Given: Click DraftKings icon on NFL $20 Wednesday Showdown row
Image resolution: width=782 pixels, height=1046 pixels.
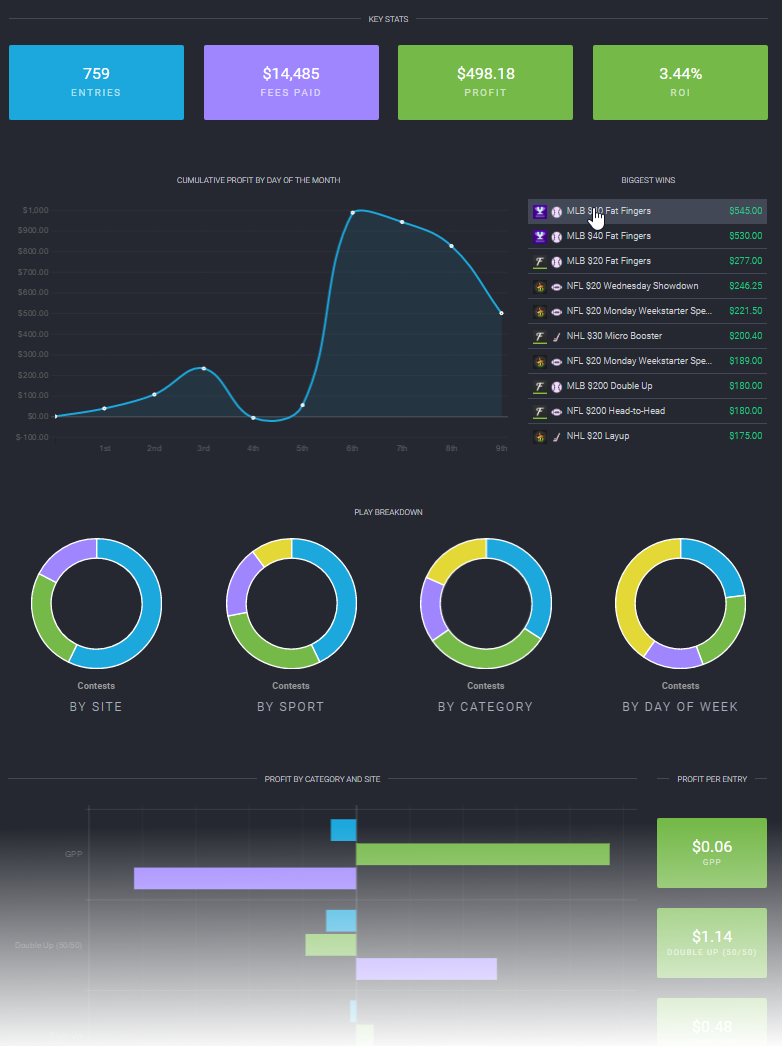Looking at the screenshot, I should 540,287.
